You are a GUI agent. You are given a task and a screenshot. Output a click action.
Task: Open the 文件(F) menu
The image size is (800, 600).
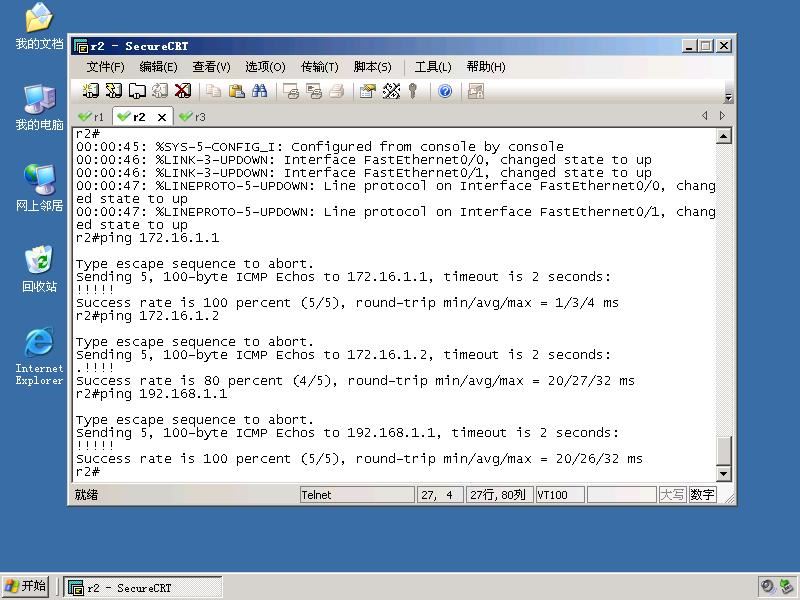click(x=105, y=67)
